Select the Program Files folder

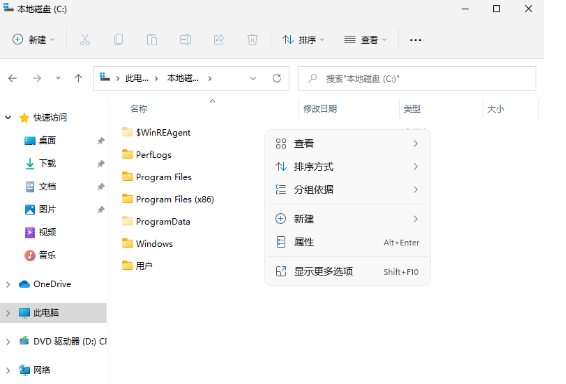(164, 177)
